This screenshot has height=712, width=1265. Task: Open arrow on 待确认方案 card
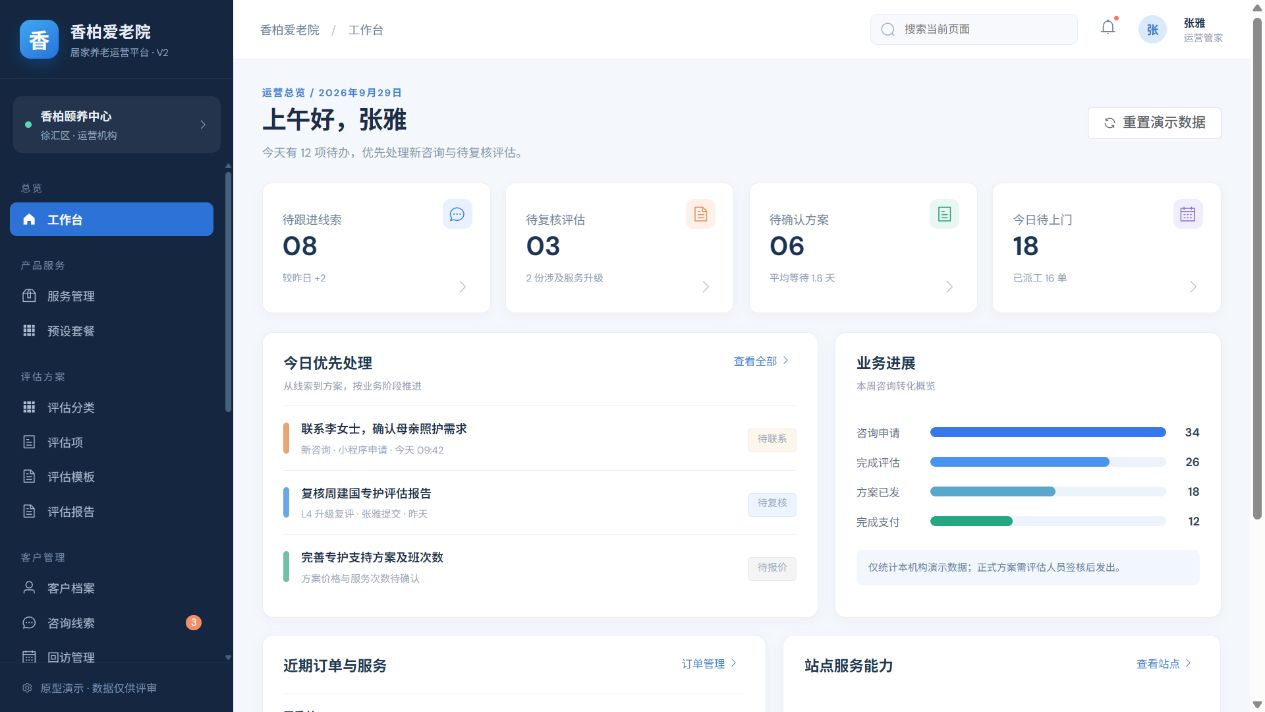coord(950,287)
